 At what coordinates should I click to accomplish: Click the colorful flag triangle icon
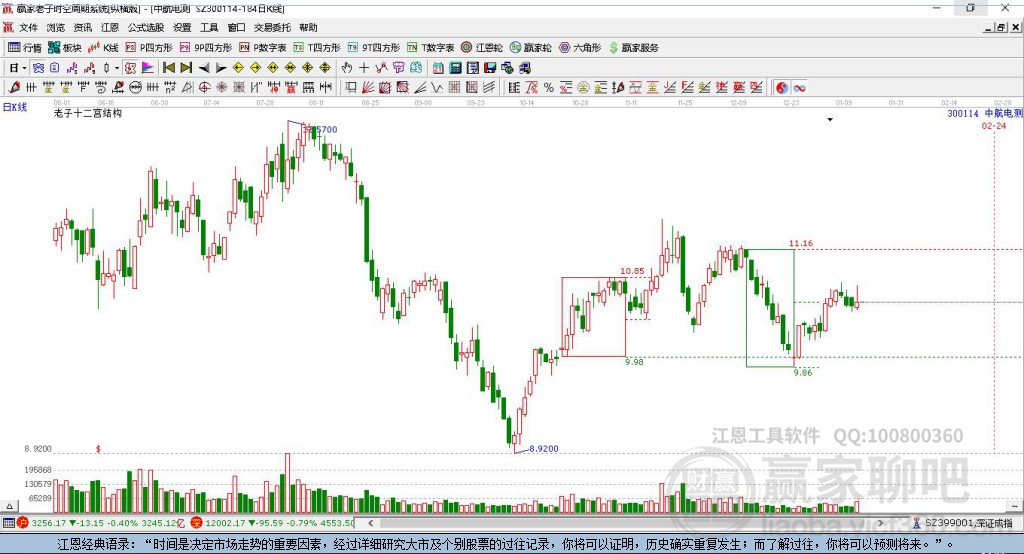pyautogui.click(x=148, y=68)
